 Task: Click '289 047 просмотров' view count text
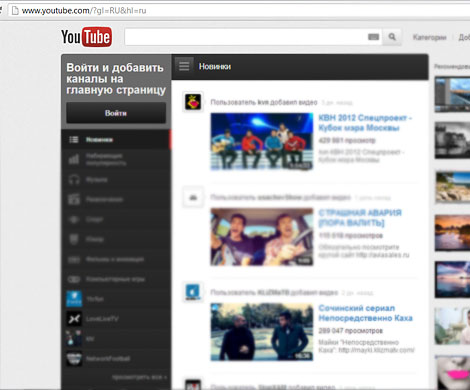351,331
